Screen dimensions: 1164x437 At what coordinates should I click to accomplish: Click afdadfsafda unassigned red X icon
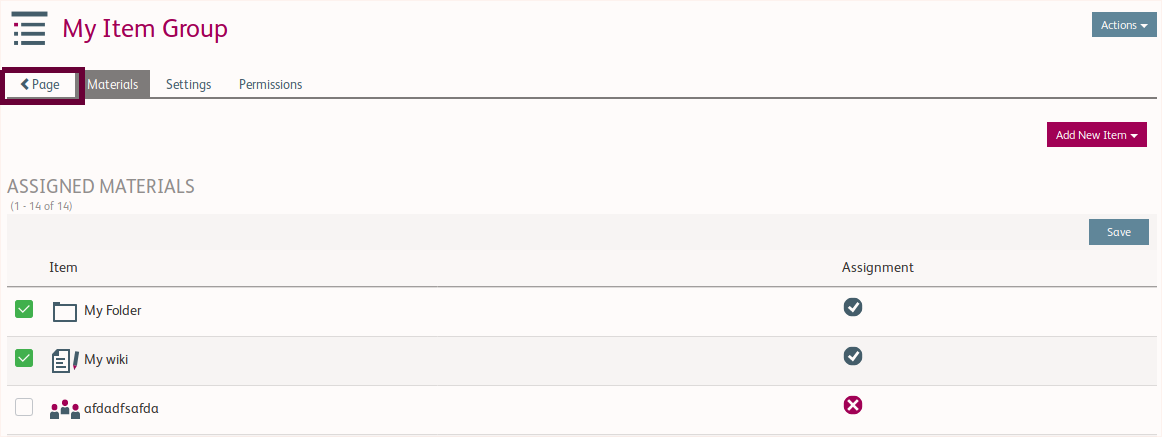coord(853,405)
